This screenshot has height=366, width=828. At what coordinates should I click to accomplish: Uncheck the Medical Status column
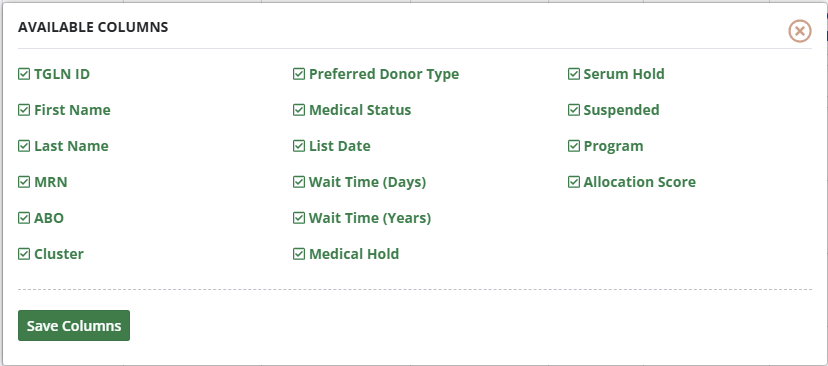coord(299,110)
